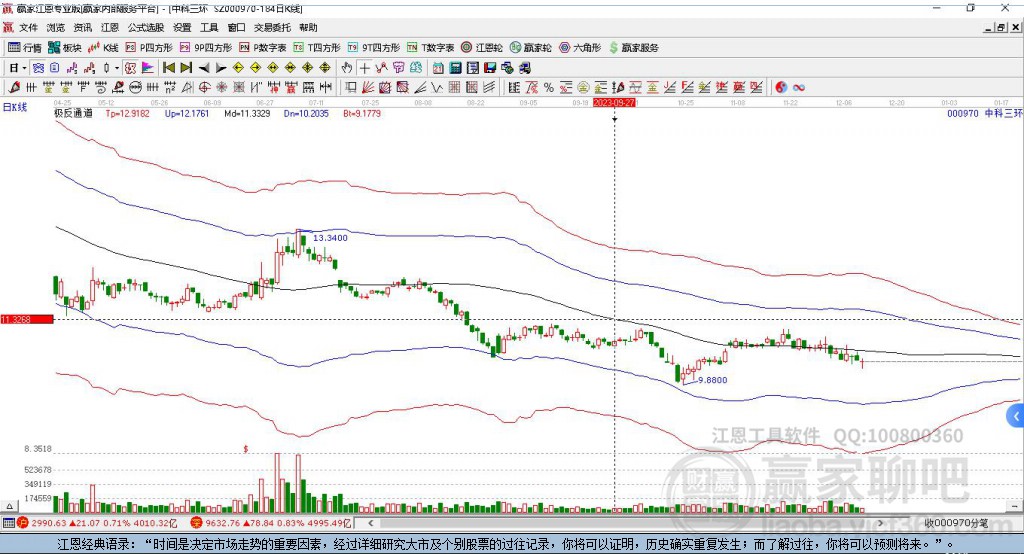Step chart left with black arrow
Image resolution: width=1024 pixels, height=554 pixels.
(204, 68)
